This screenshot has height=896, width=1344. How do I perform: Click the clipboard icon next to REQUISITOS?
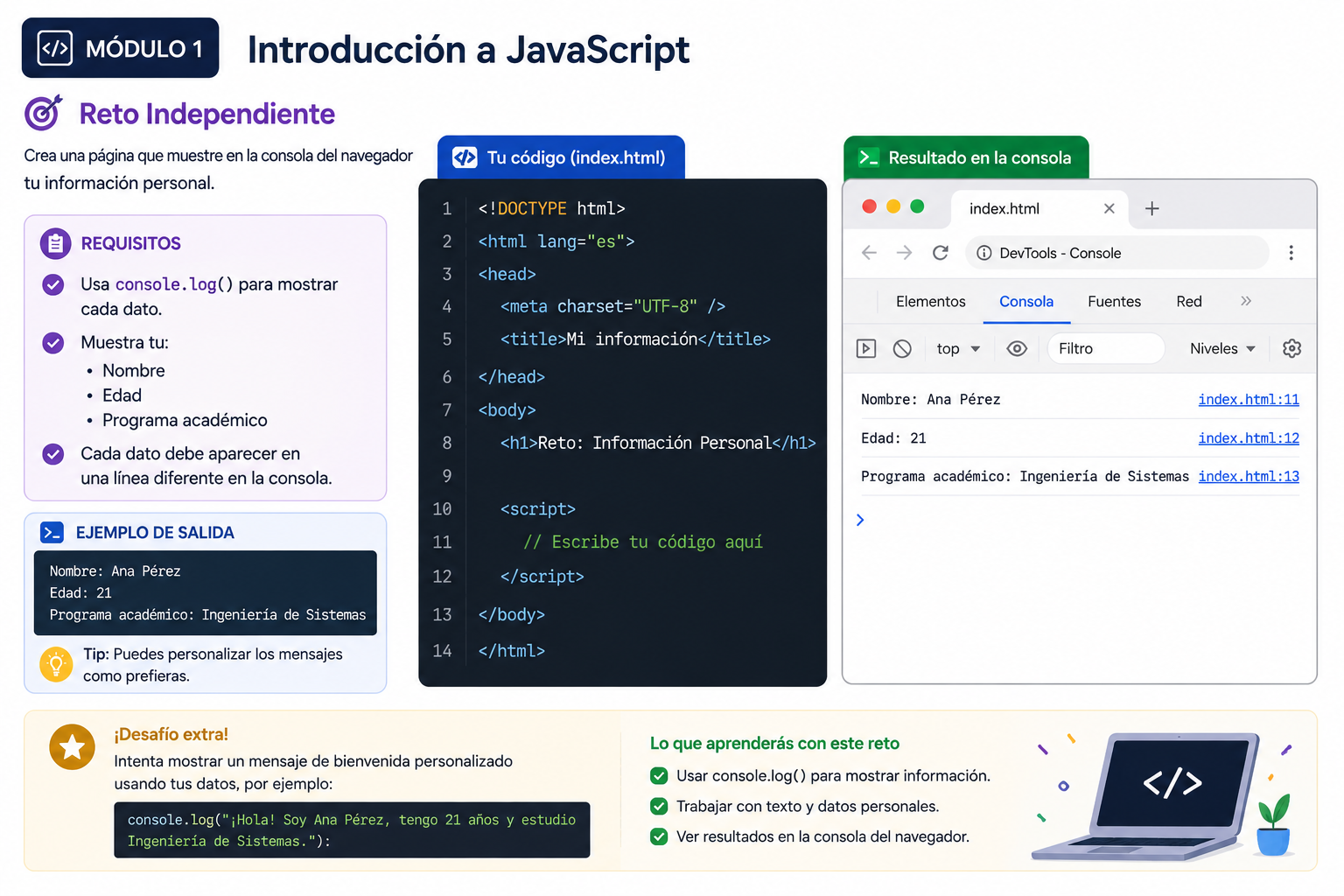point(55,243)
